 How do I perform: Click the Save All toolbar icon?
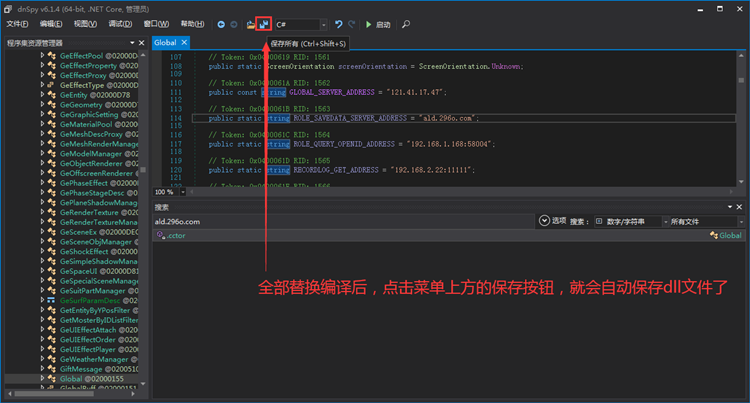tap(264, 23)
